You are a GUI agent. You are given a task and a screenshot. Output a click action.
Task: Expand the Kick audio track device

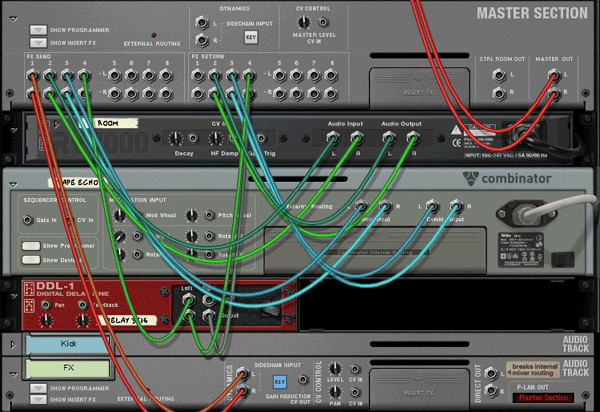[x=12, y=345]
